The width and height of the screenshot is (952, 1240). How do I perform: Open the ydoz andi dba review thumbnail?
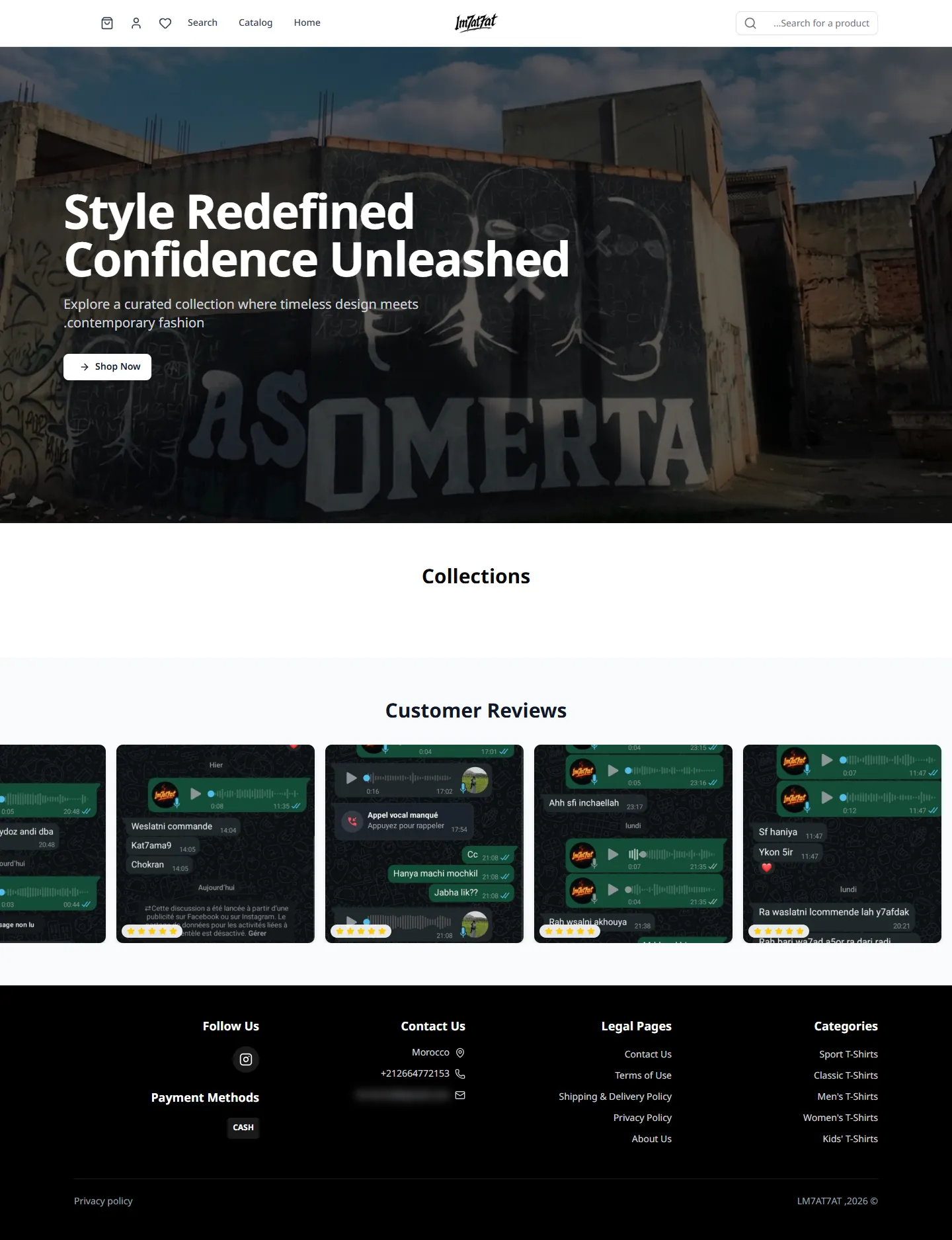click(x=53, y=844)
